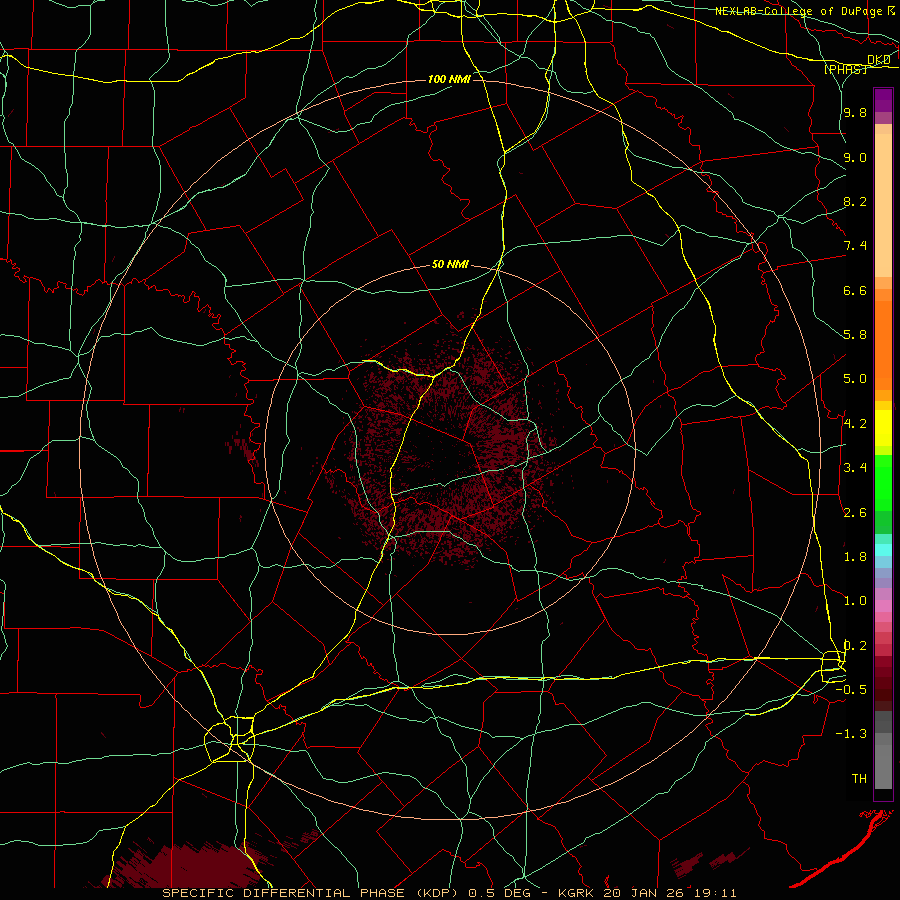Click the yellow segment of the color bar
This screenshot has height=900, width=900.
coord(883,428)
